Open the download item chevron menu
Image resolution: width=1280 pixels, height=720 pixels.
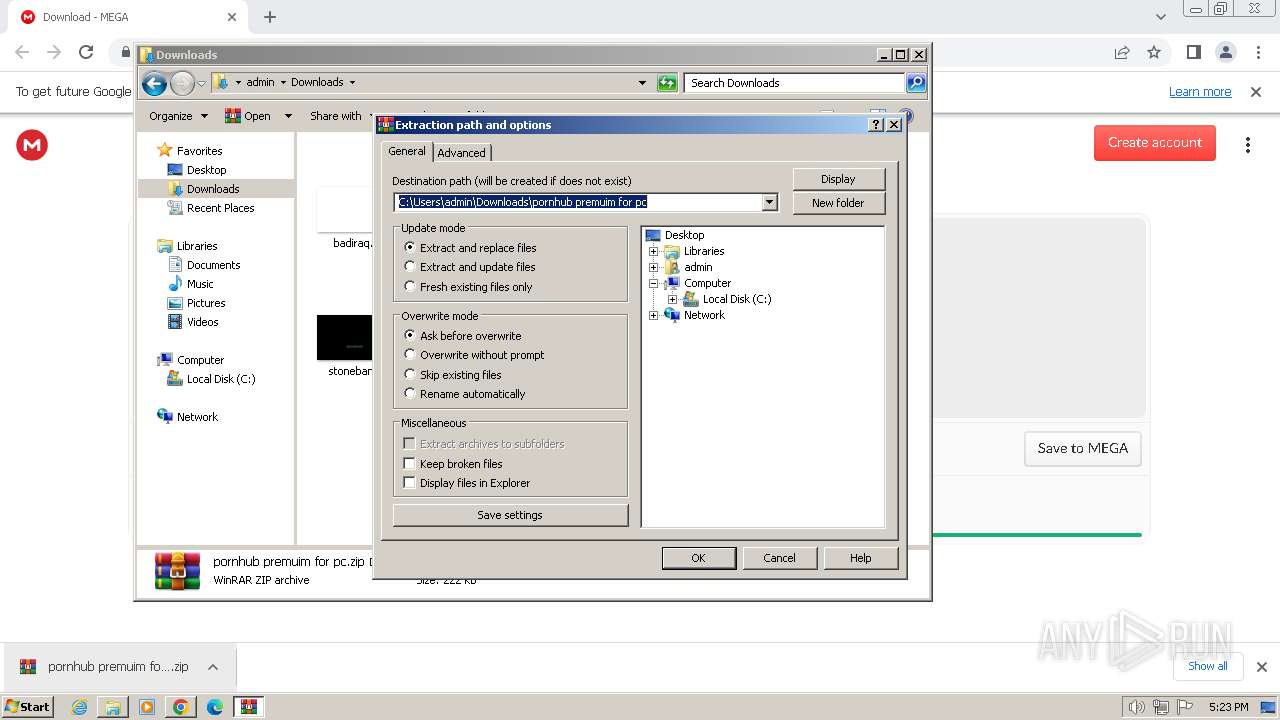point(213,667)
